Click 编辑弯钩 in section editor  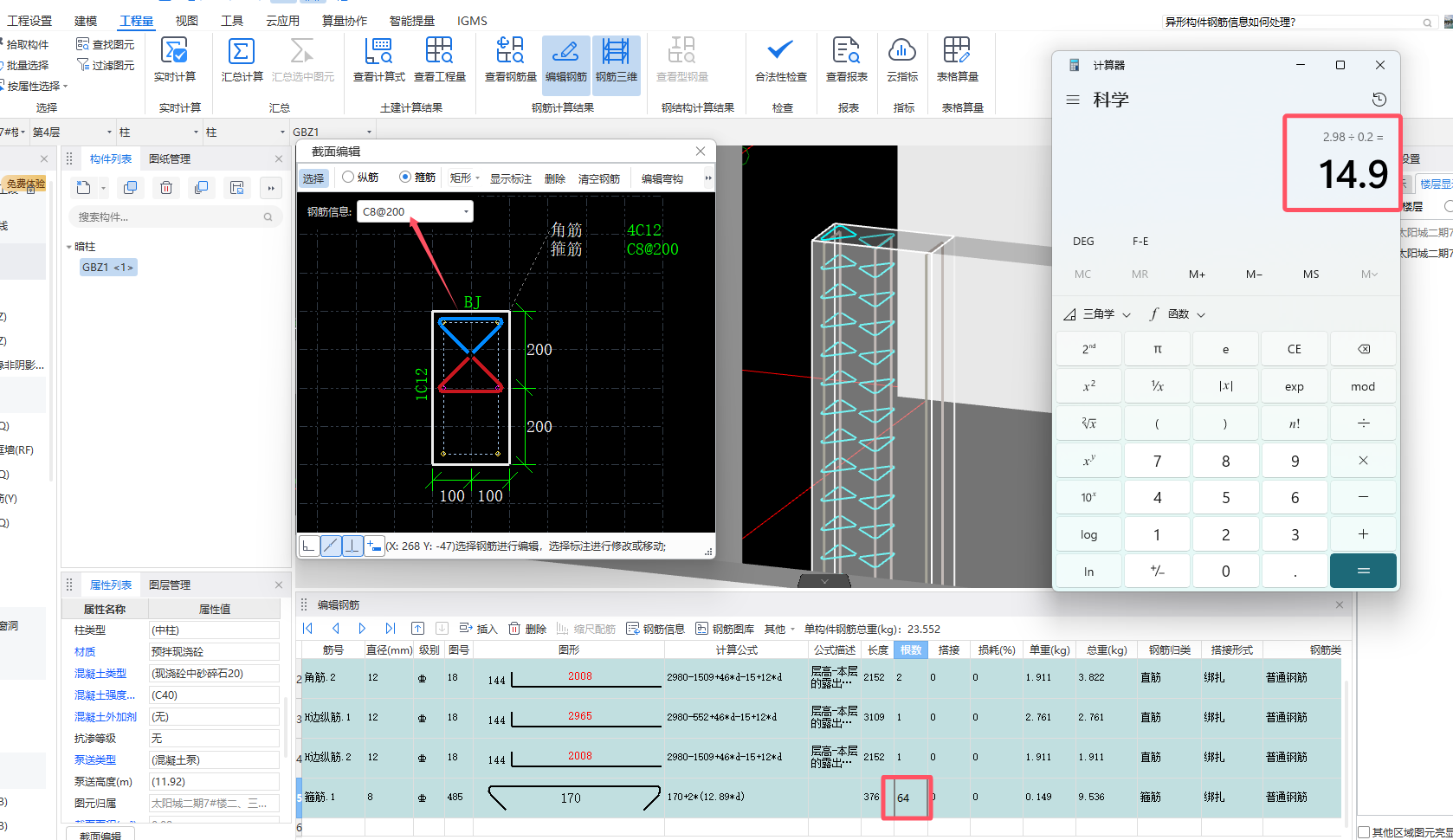662,178
